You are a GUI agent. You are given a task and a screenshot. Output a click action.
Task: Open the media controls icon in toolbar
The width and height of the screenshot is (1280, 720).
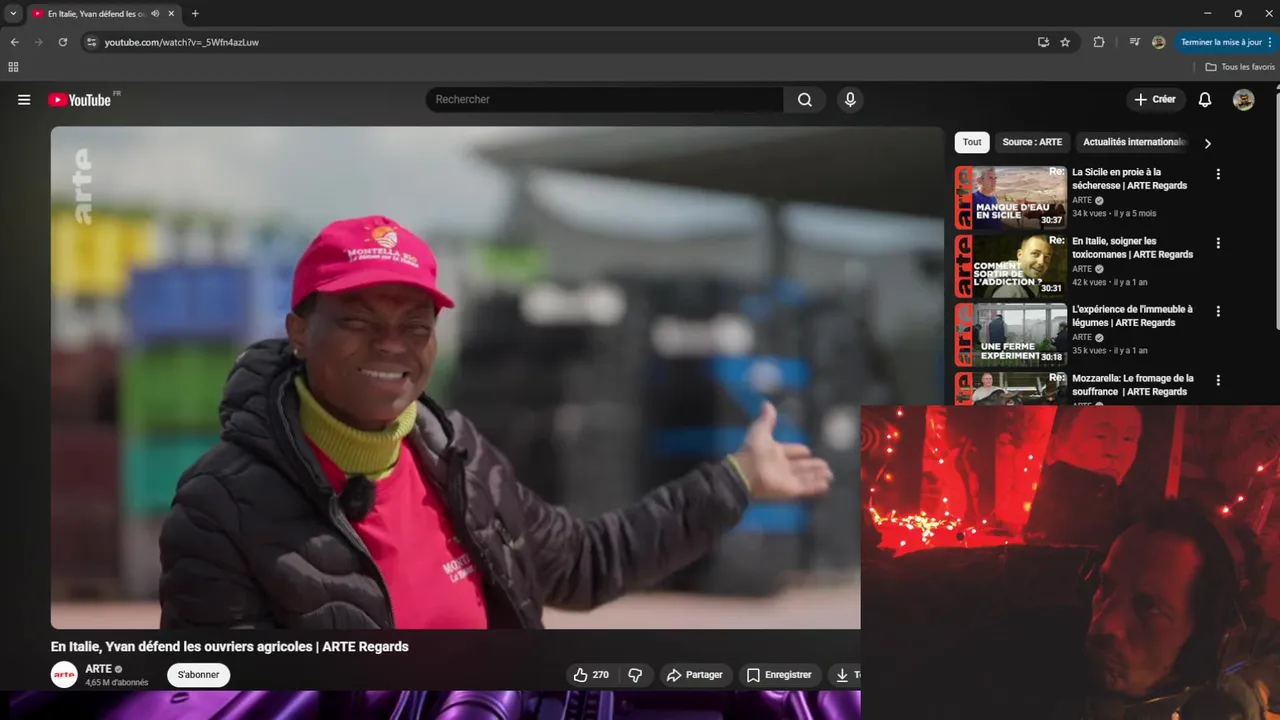1135,42
